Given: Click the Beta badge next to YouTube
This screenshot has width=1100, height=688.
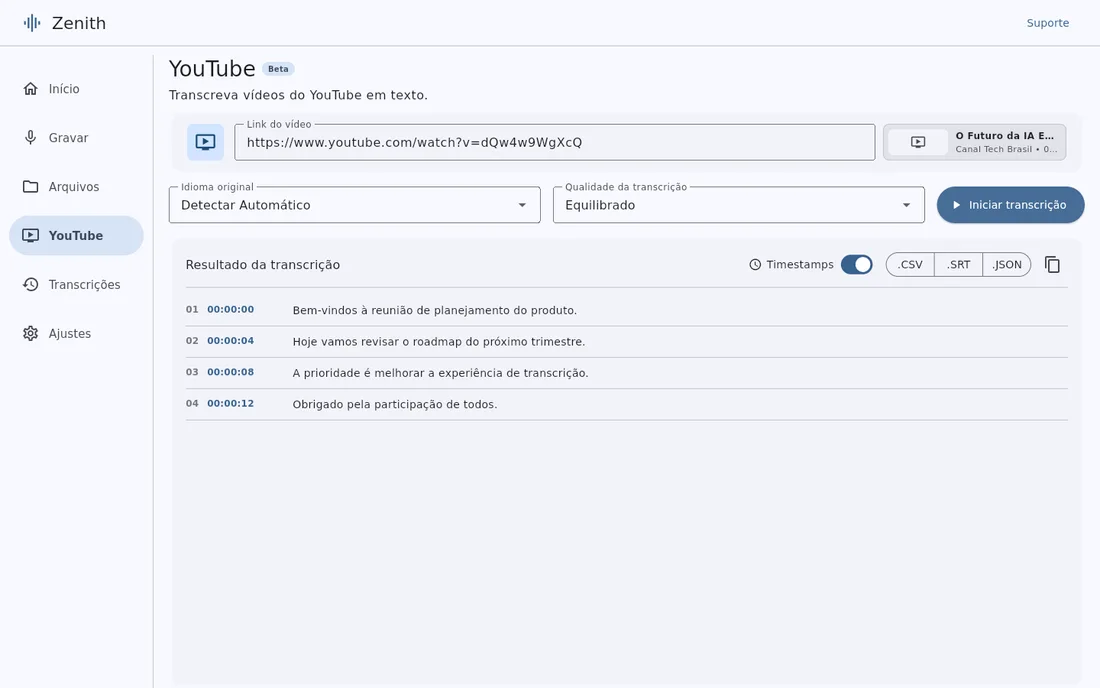Looking at the screenshot, I should tap(279, 69).
